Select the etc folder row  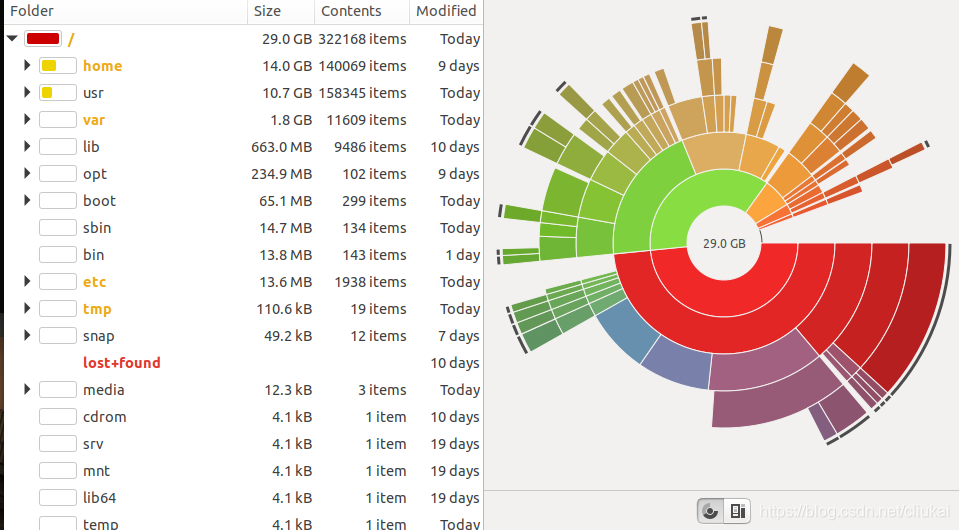click(243, 282)
